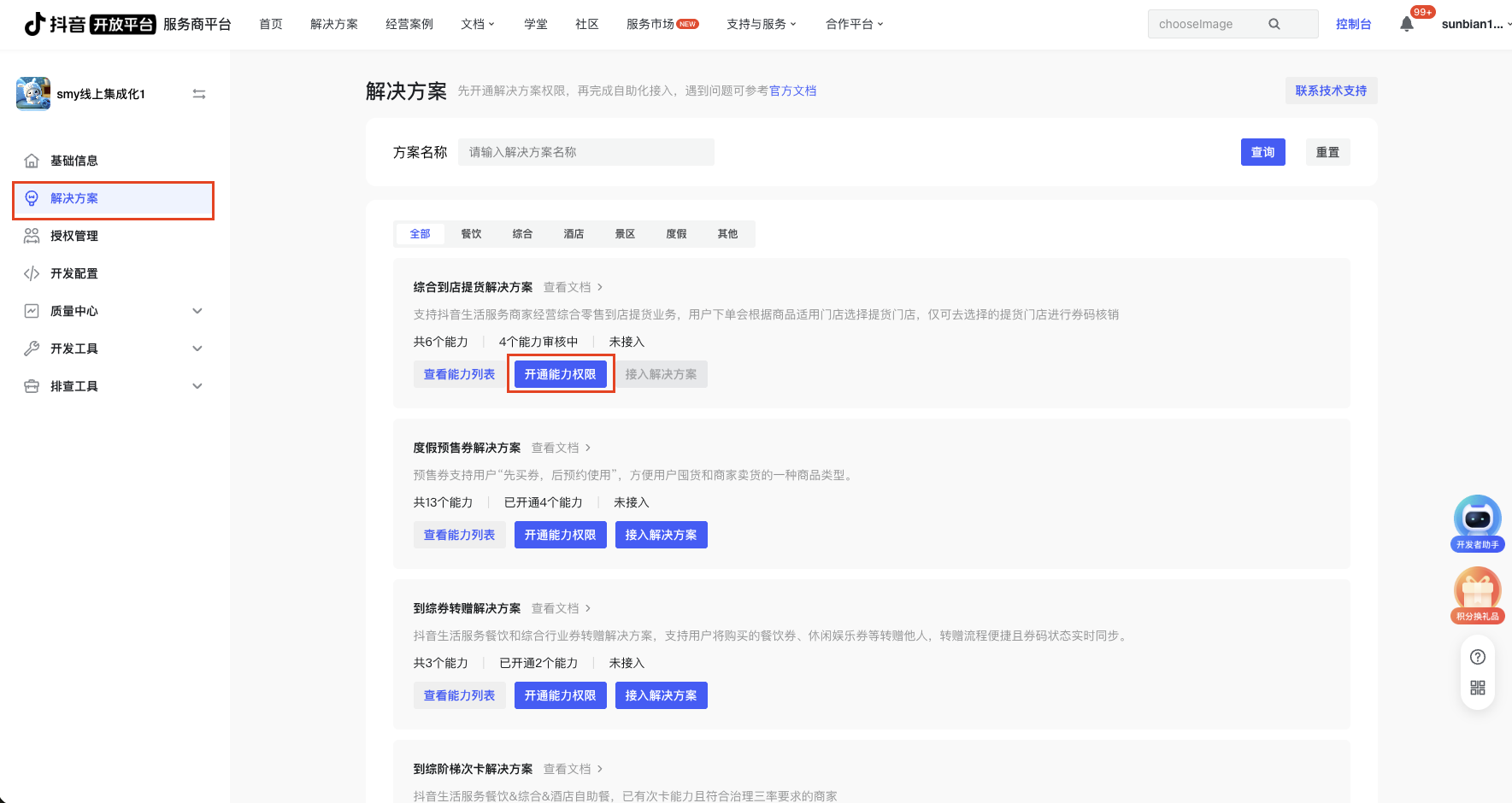The image size is (1512, 803).
Task: Click the account switch arrows icon
Action: pyautogui.click(x=199, y=94)
